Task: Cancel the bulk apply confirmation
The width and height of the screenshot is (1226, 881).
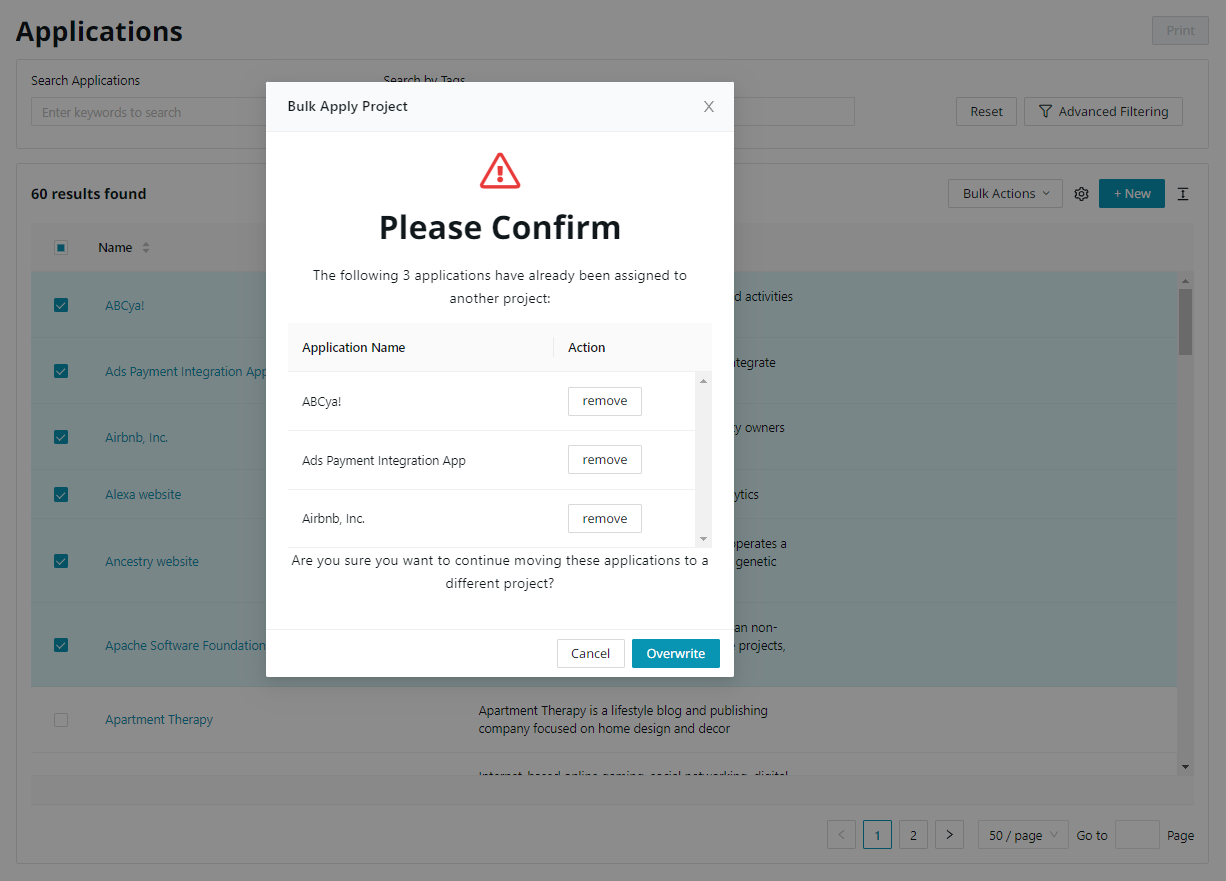Action: [x=590, y=653]
